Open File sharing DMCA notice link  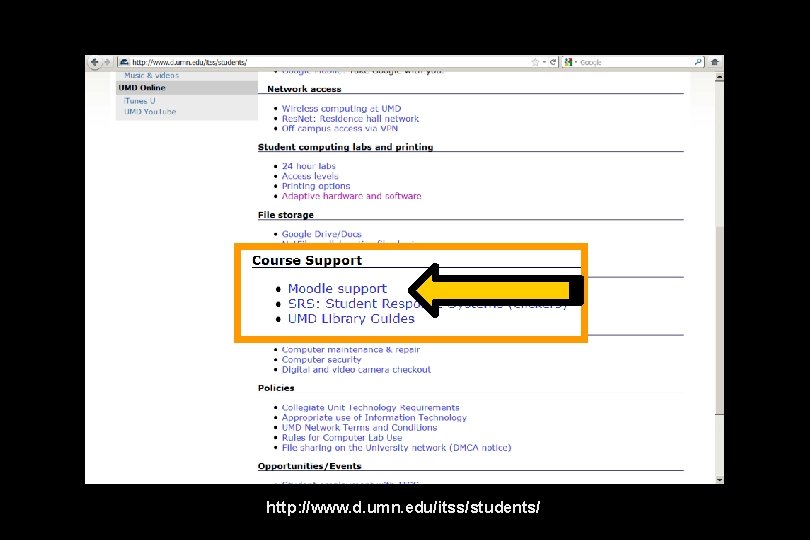(x=396, y=448)
